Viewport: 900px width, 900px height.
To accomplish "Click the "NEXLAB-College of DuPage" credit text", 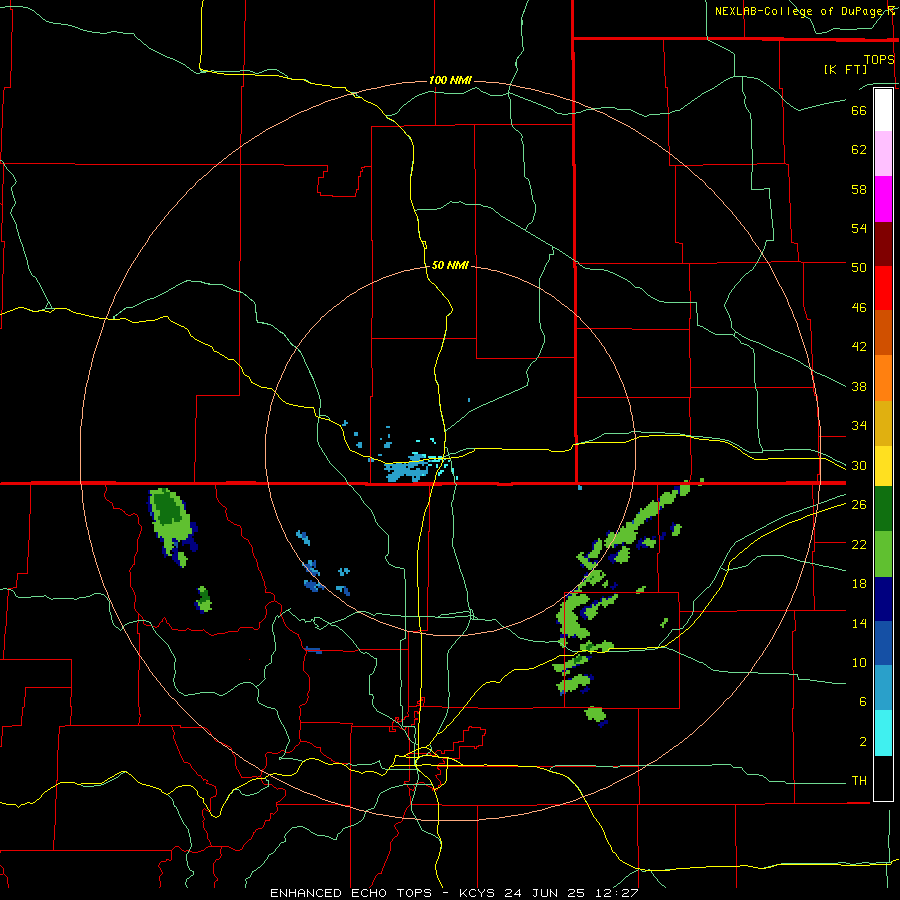I will (x=798, y=11).
